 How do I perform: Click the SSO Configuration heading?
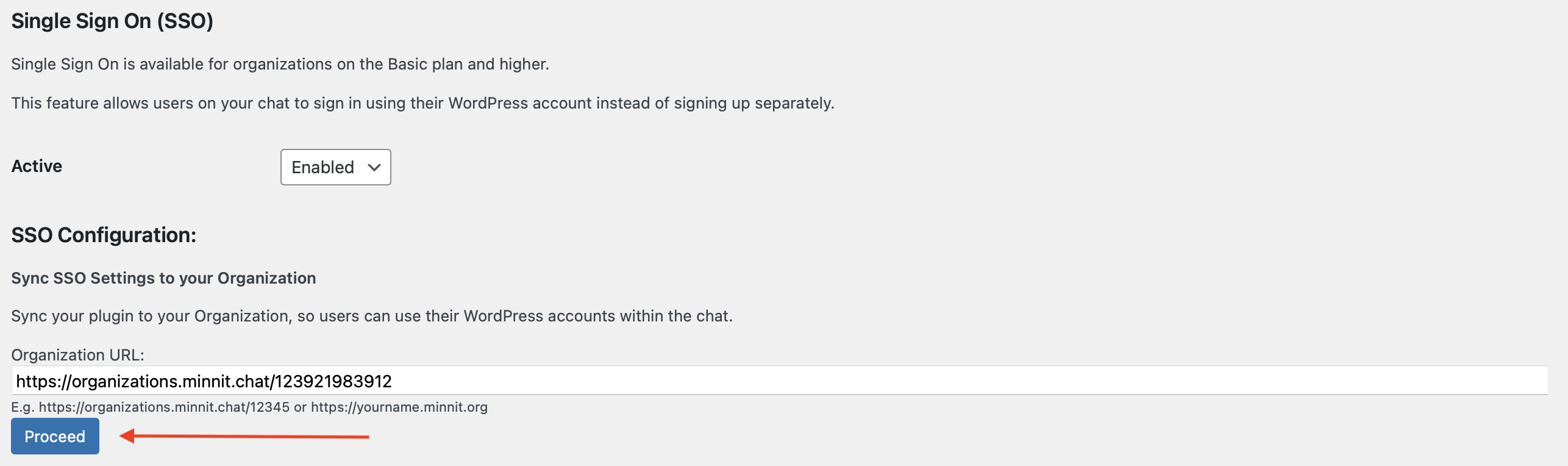click(x=104, y=235)
